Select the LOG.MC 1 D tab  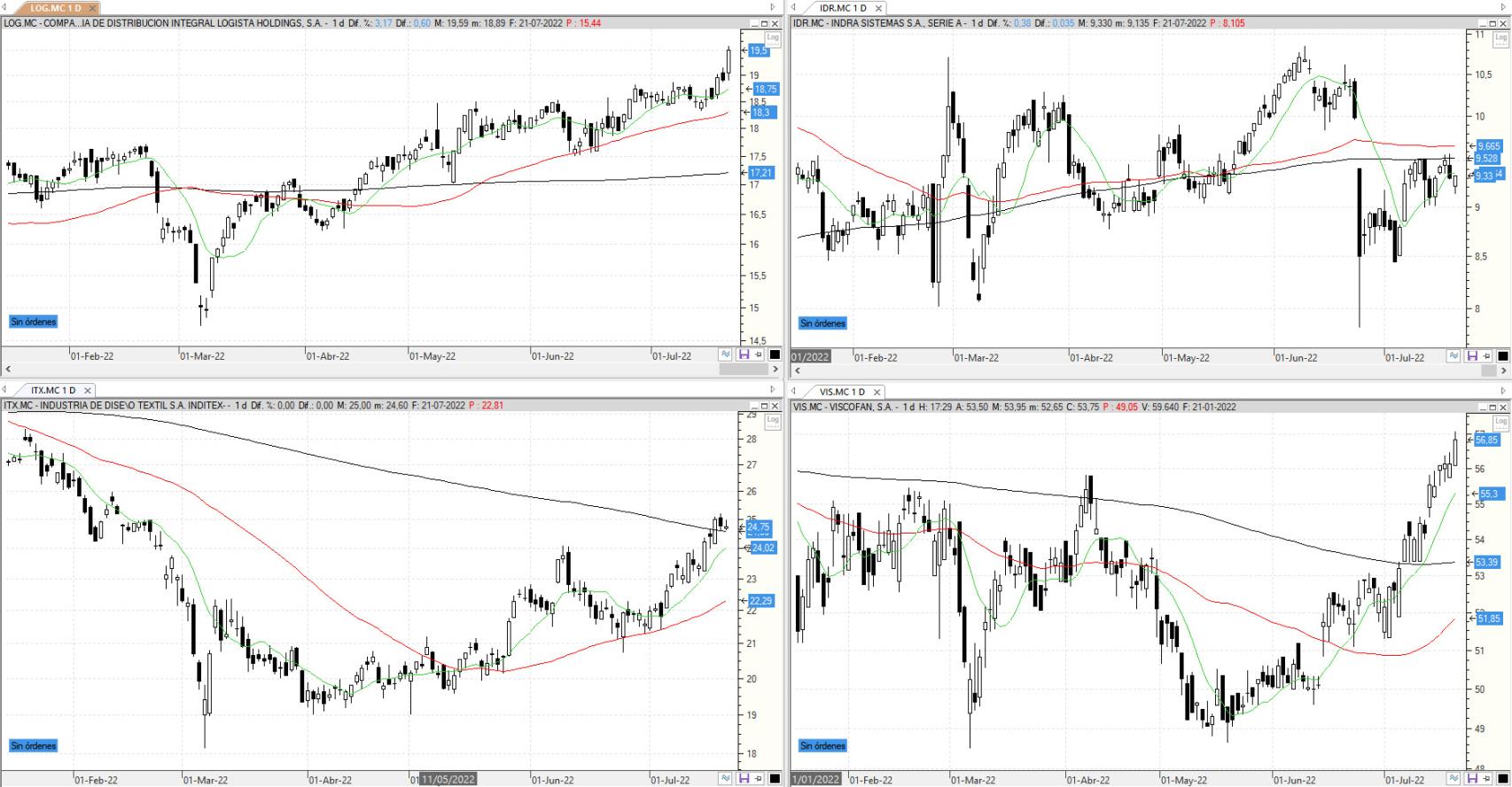[55, 8]
